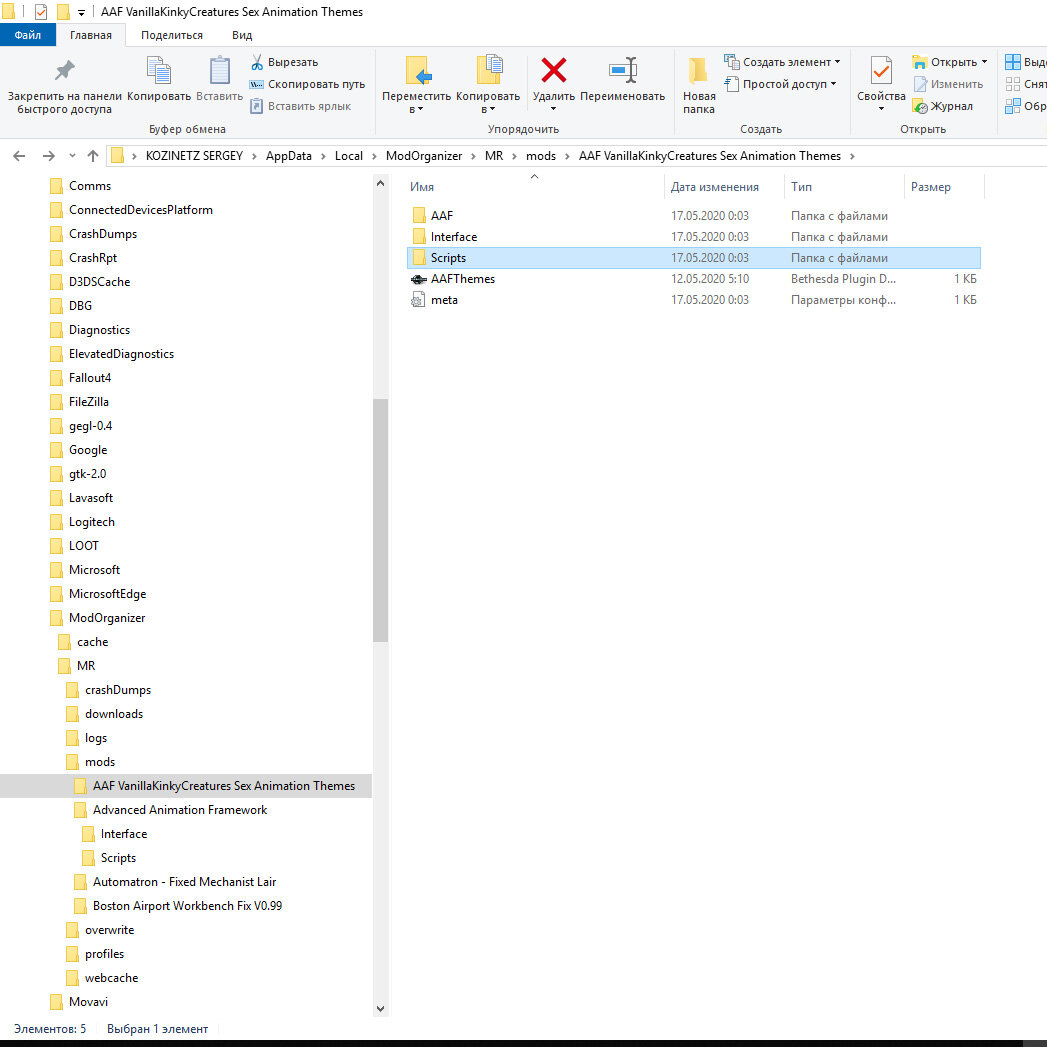Open the recent locations dropdown arrow

[x=72, y=156]
